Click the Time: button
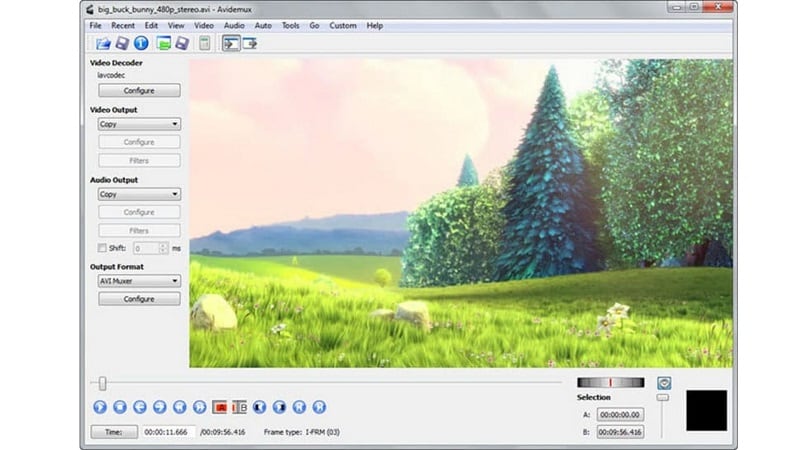Viewport: 800px width, 450px height. click(x=114, y=432)
